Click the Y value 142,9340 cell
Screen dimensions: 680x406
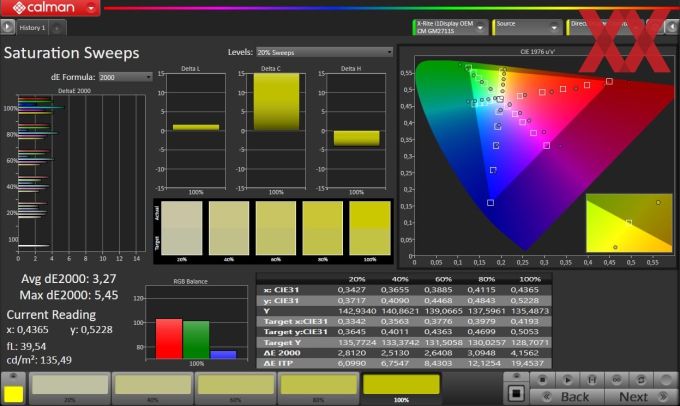[356, 311]
